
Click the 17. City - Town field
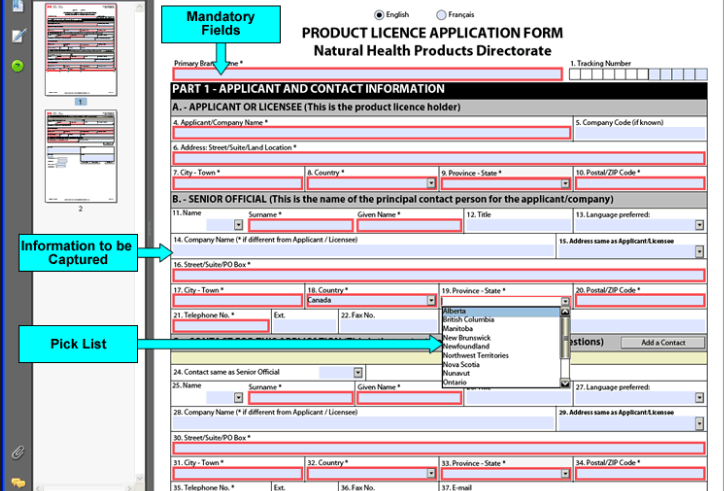(238, 301)
